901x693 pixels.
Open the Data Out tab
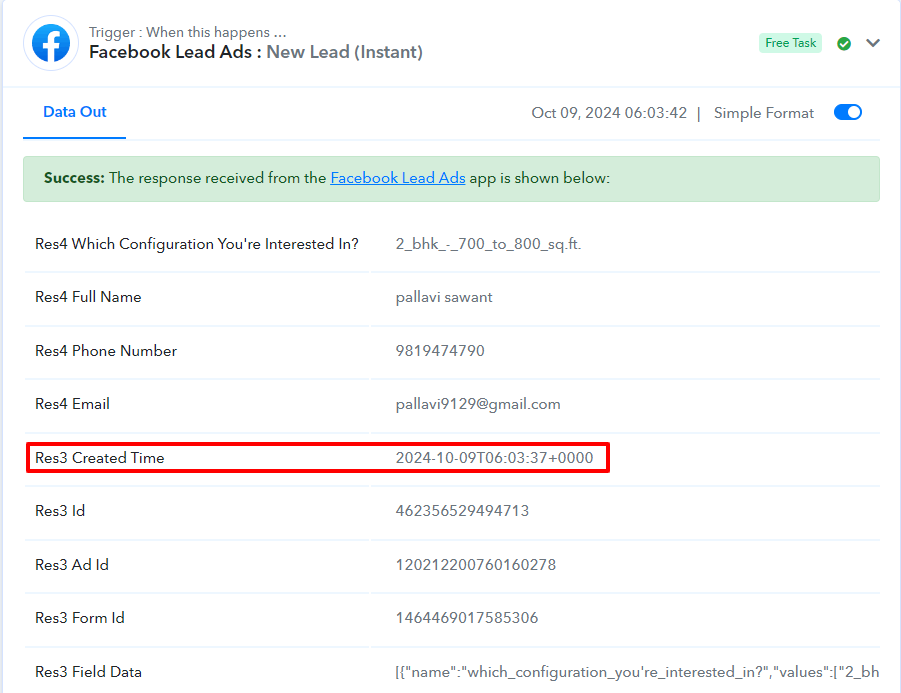coord(75,112)
